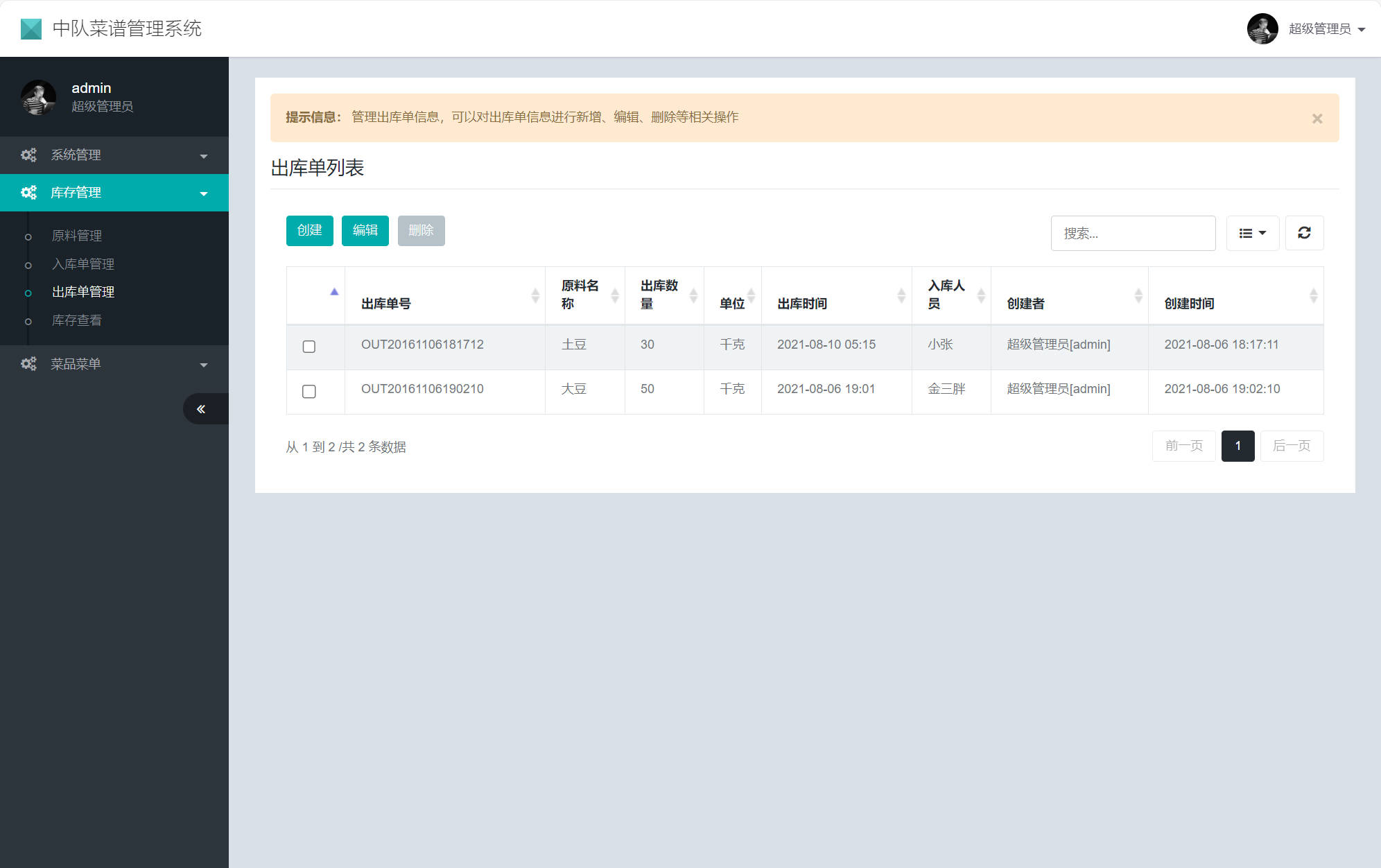
Task: Open 库存查看 from the sidebar
Action: click(x=76, y=320)
